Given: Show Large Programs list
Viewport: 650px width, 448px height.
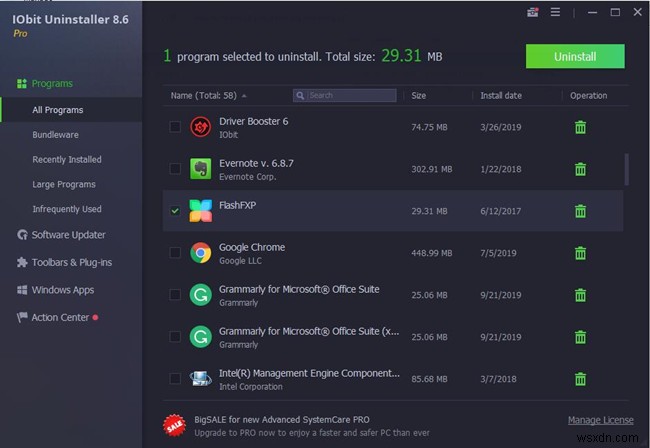Looking at the screenshot, I should [x=64, y=184].
